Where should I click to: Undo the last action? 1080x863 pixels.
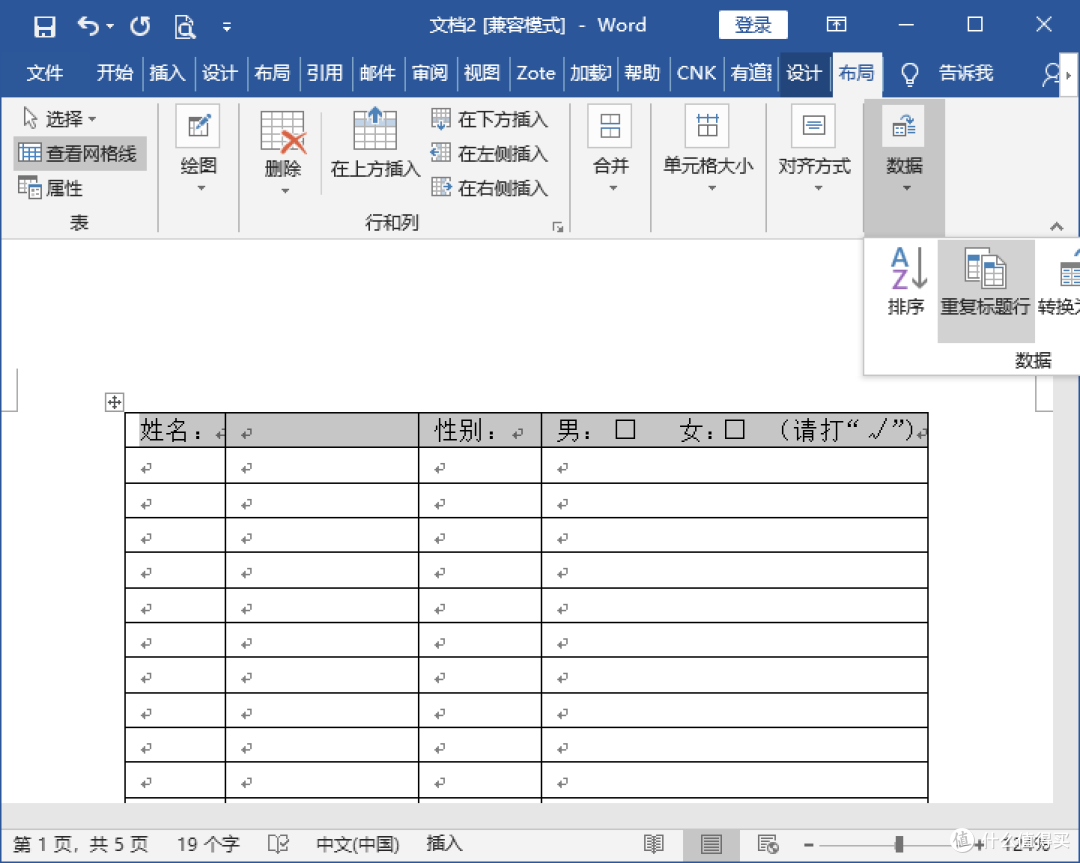point(88,26)
